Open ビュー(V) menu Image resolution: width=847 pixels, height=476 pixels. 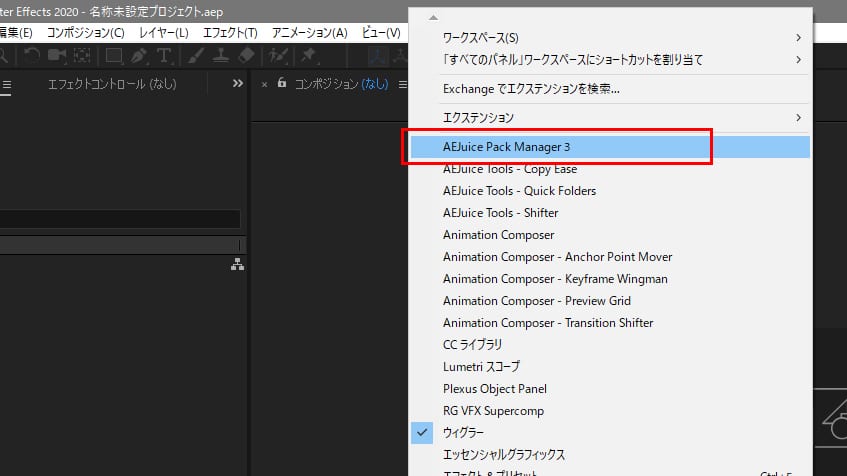pyautogui.click(x=381, y=33)
